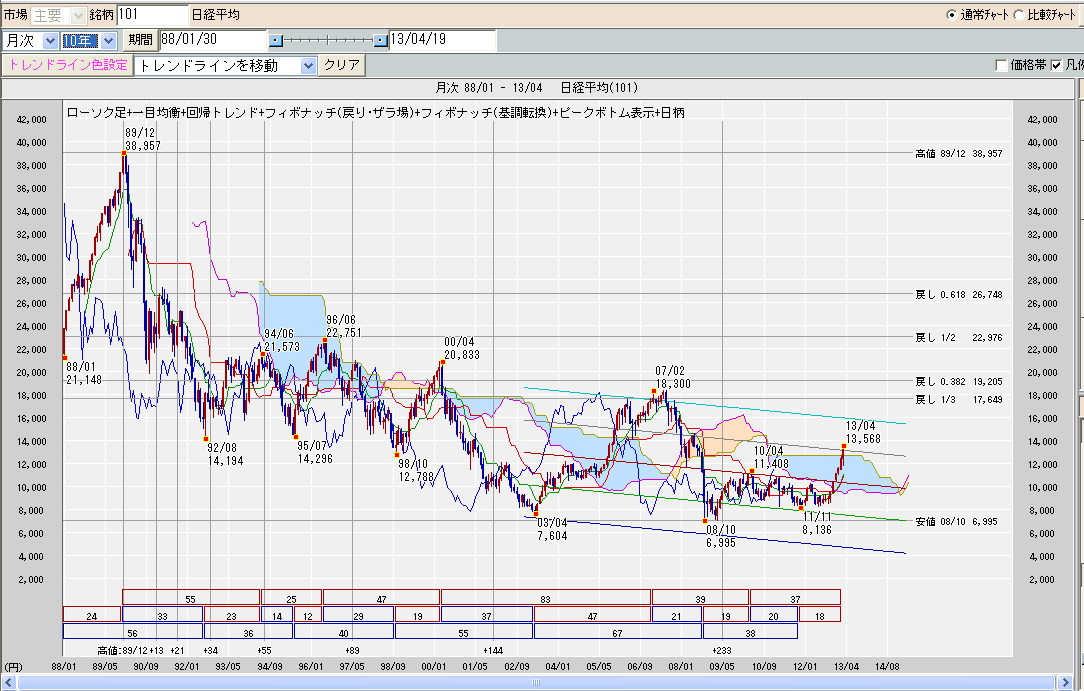
Task: Click the +144 months-from-high marker
Action: coord(493,650)
